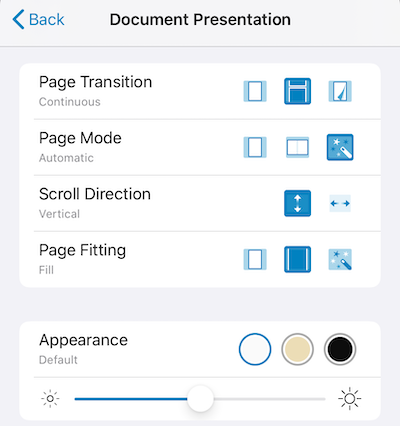The width and height of the screenshot is (400, 426).
Task: Set Page Mode to single page
Action: (x=255, y=147)
